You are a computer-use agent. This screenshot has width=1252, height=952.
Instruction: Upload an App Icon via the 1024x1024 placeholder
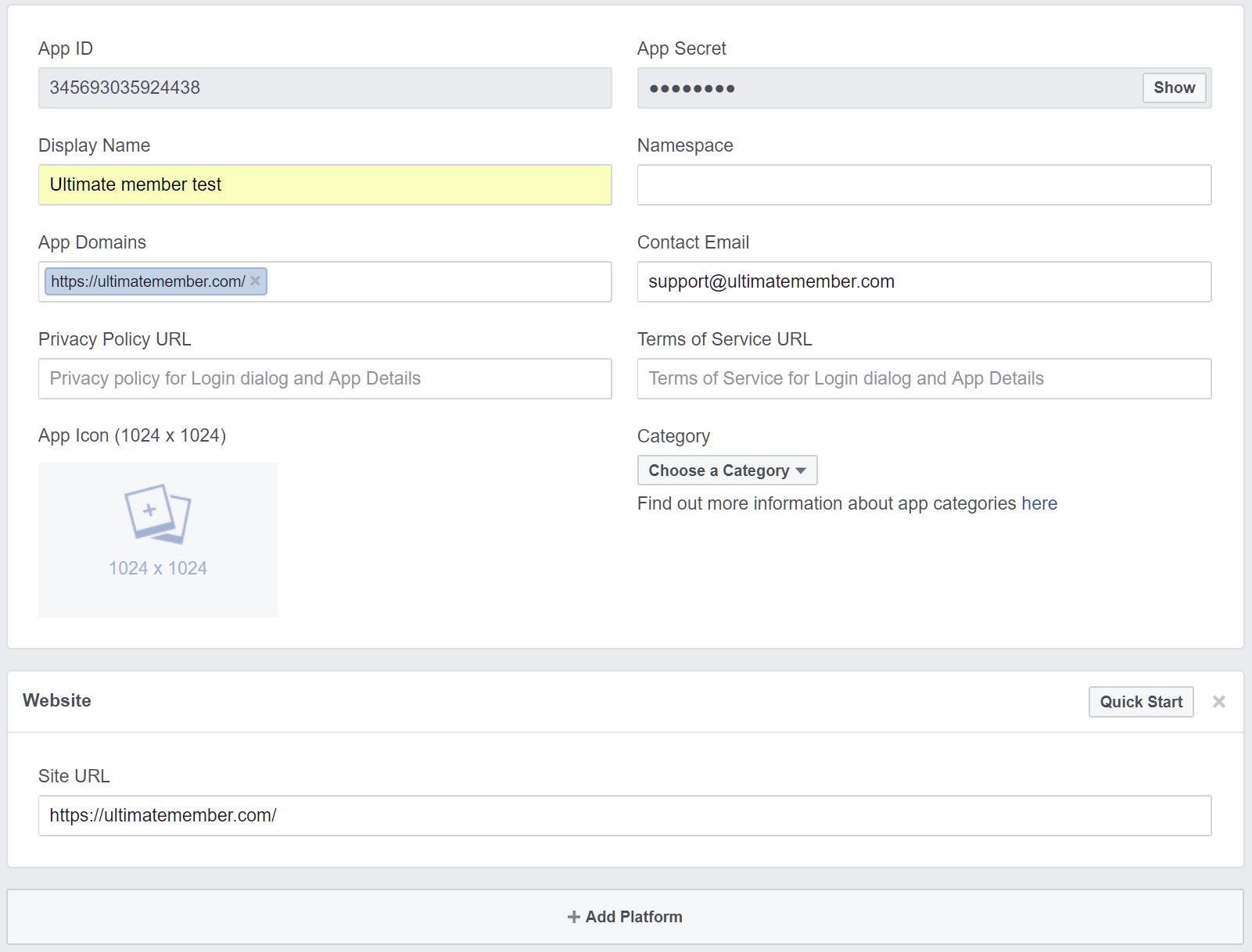pyautogui.click(x=157, y=539)
